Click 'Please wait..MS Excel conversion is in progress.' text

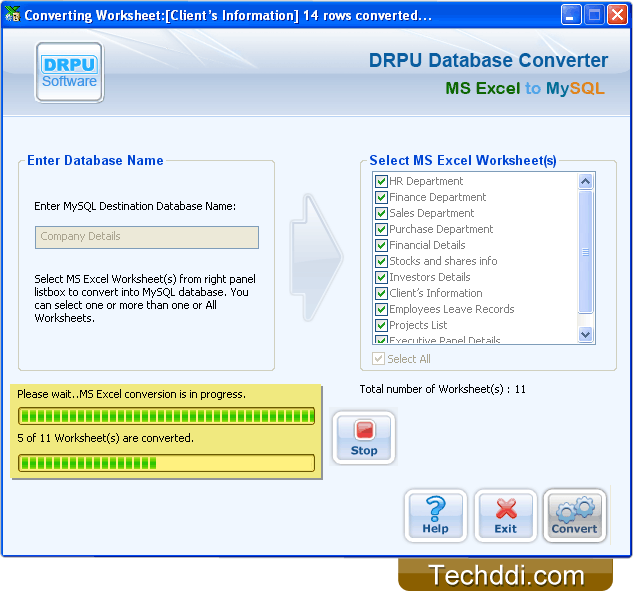point(131,394)
